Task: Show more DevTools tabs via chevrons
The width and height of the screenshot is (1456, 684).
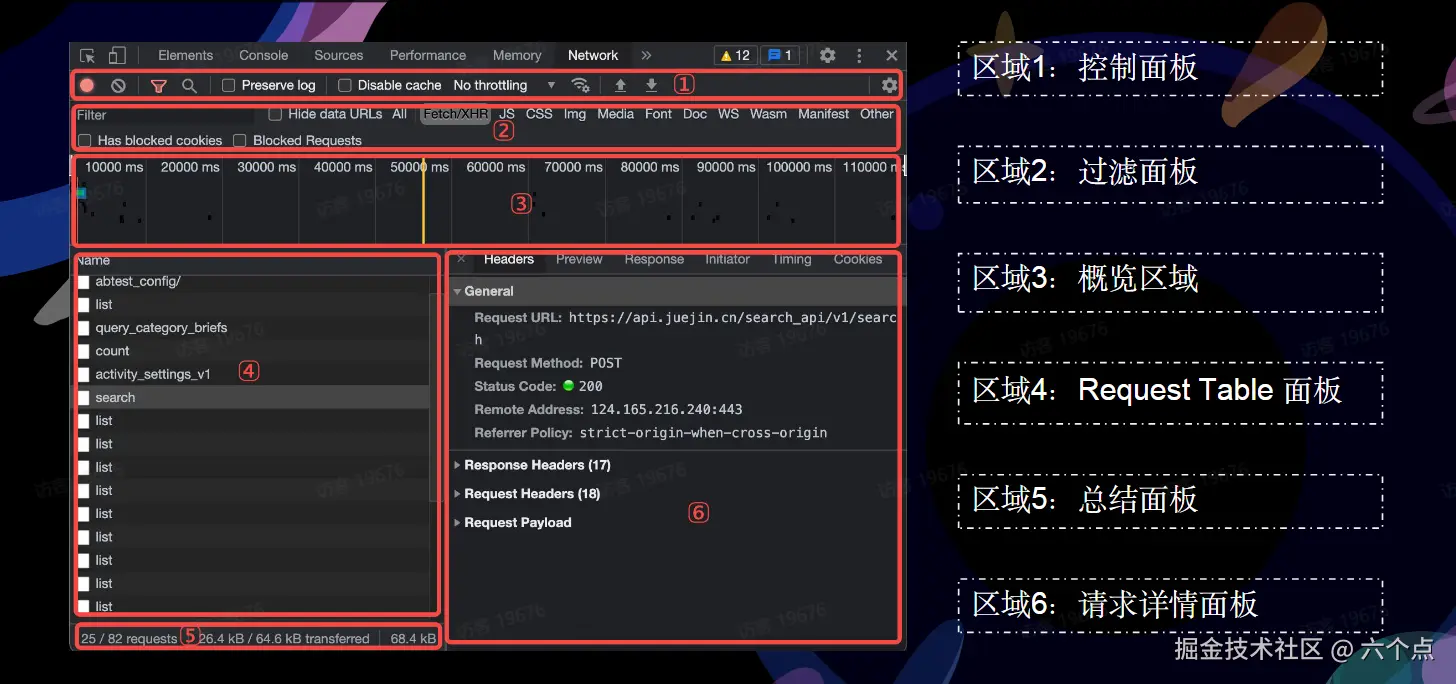Action: [646, 56]
